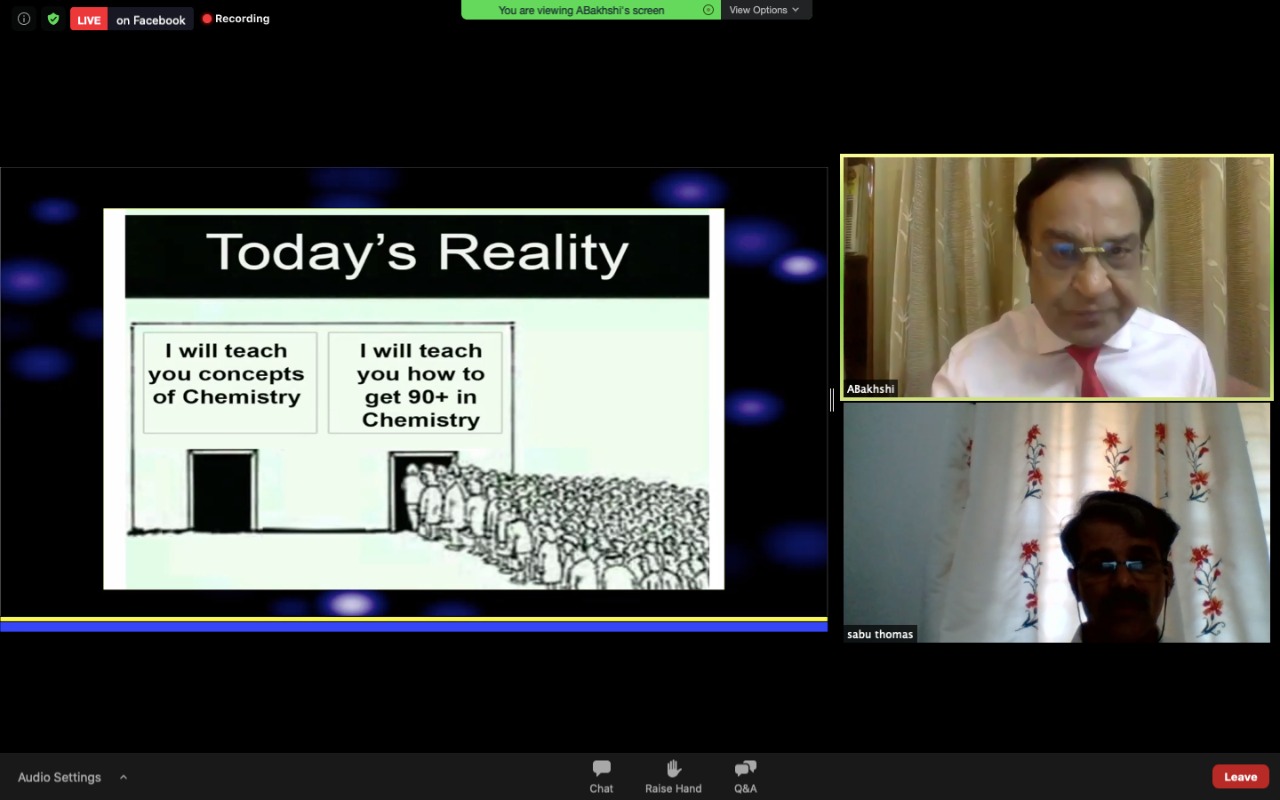Viewport: 1280px width, 800px height.
Task: Click the LIVE on Facebook indicator
Action: pos(131,19)
